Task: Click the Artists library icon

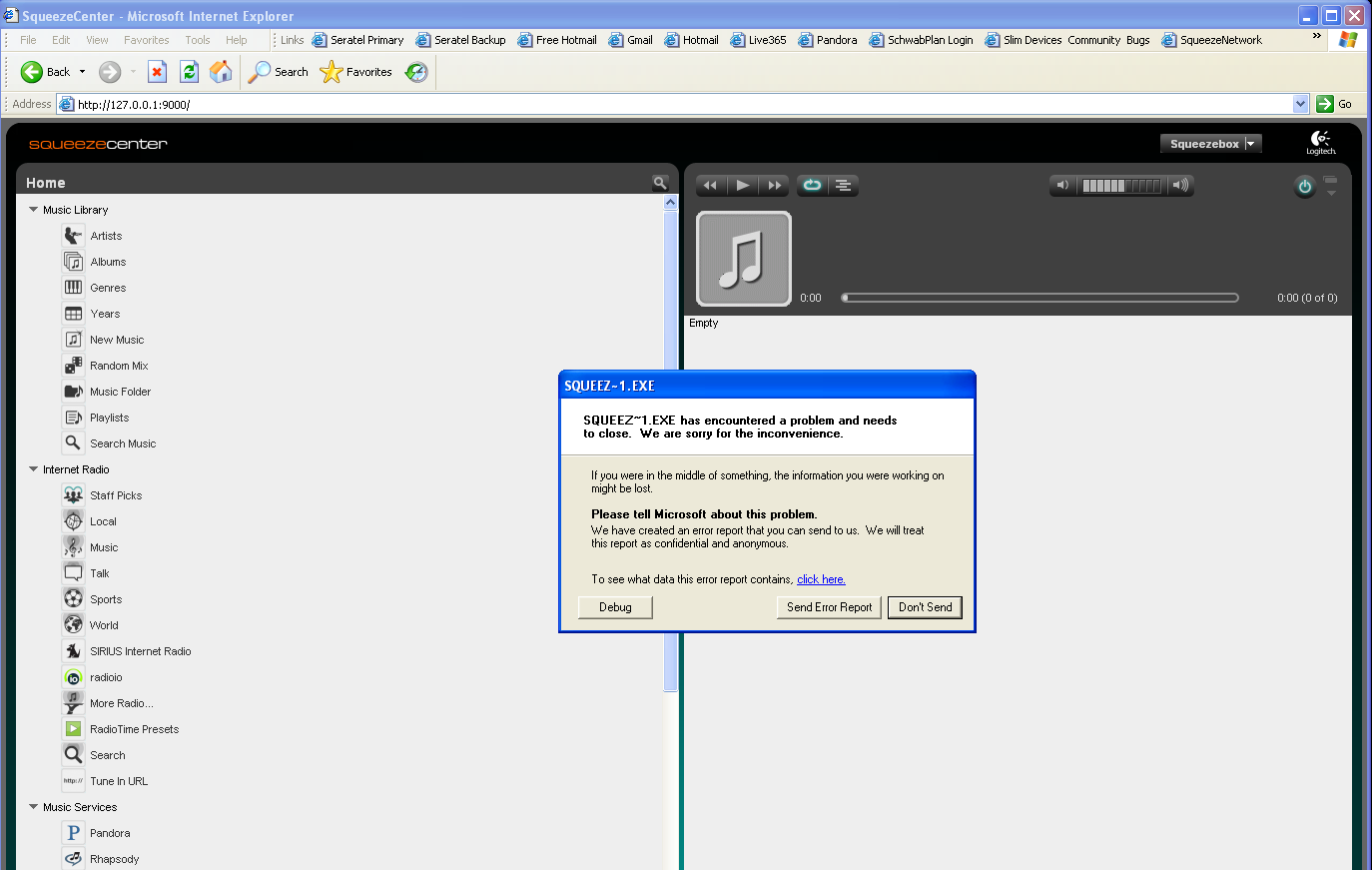Action: click(73, 236)
